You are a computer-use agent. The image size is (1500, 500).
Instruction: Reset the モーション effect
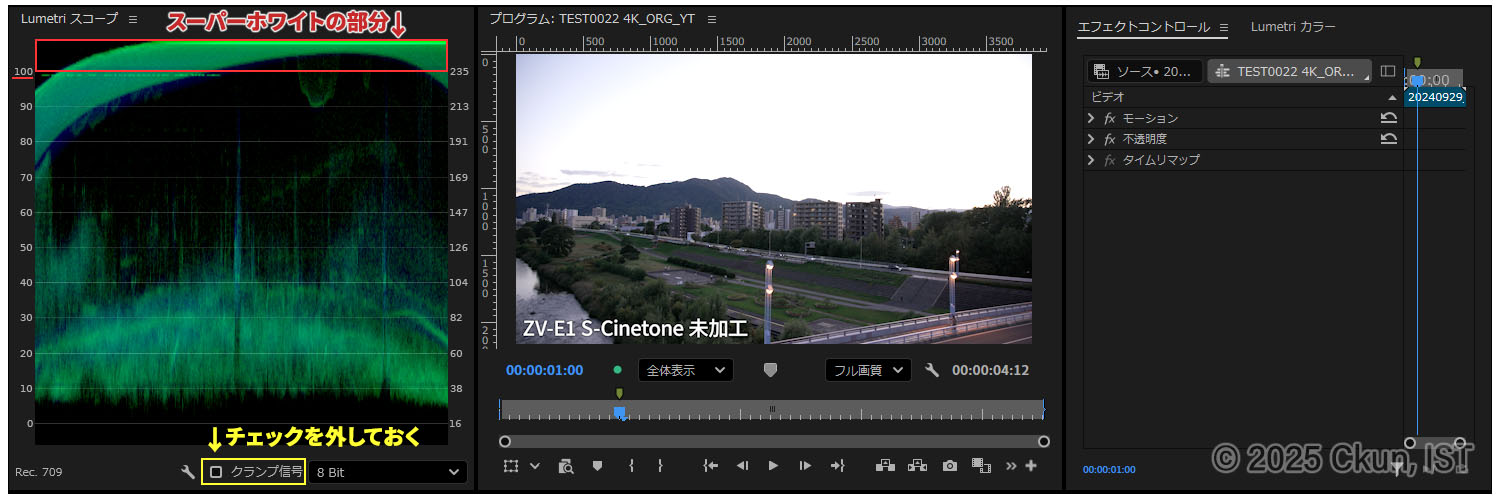[1388, 118]
